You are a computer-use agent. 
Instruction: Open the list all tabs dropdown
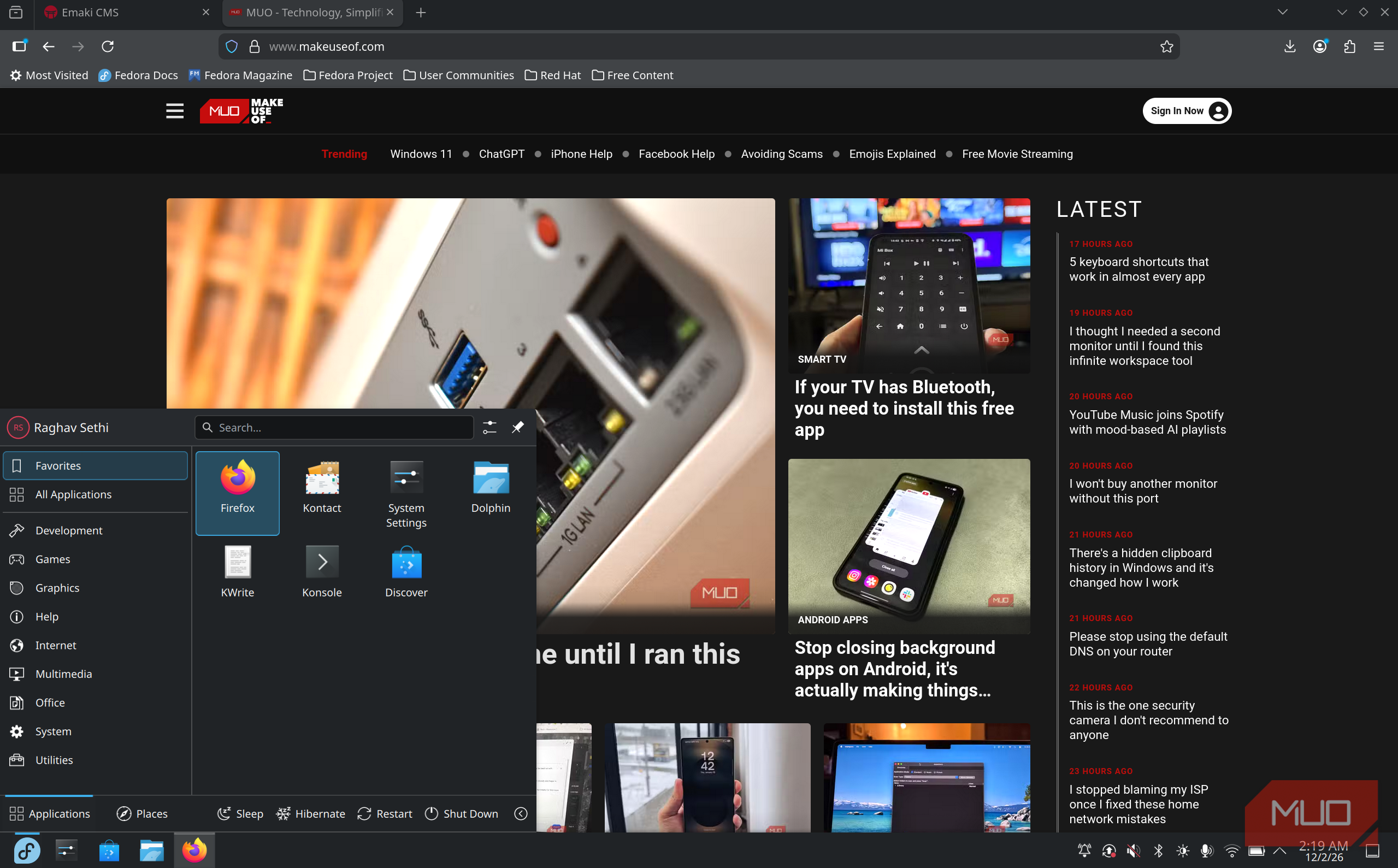click(x=1282, y=12)
